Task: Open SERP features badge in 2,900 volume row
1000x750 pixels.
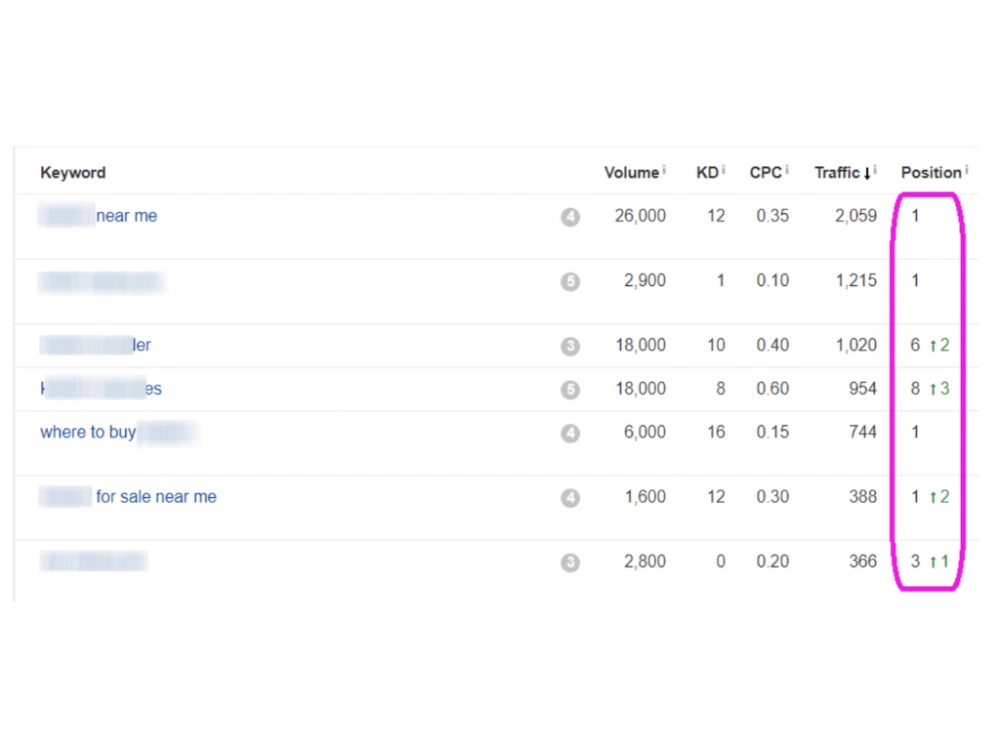Action: coord(570,281)
